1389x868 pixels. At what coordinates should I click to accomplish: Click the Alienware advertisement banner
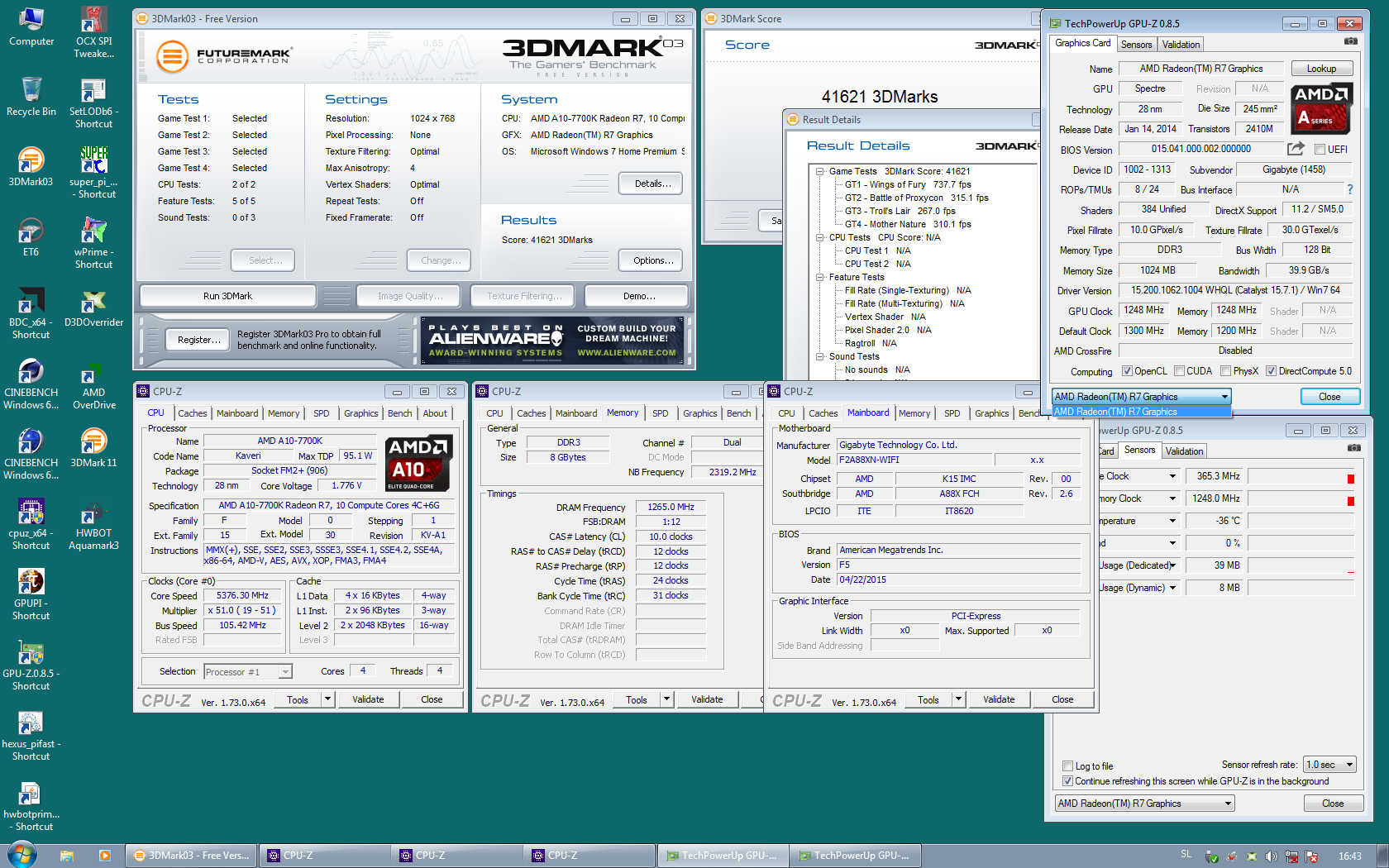point(553,341)
